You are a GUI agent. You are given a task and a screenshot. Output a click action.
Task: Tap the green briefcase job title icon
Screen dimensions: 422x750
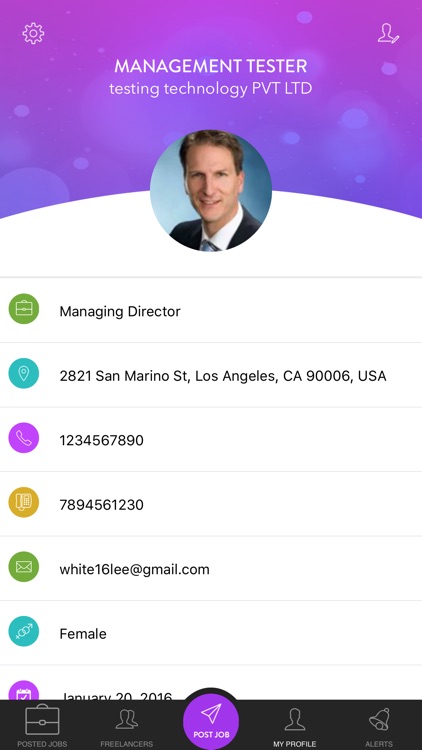tap(23, 309)
